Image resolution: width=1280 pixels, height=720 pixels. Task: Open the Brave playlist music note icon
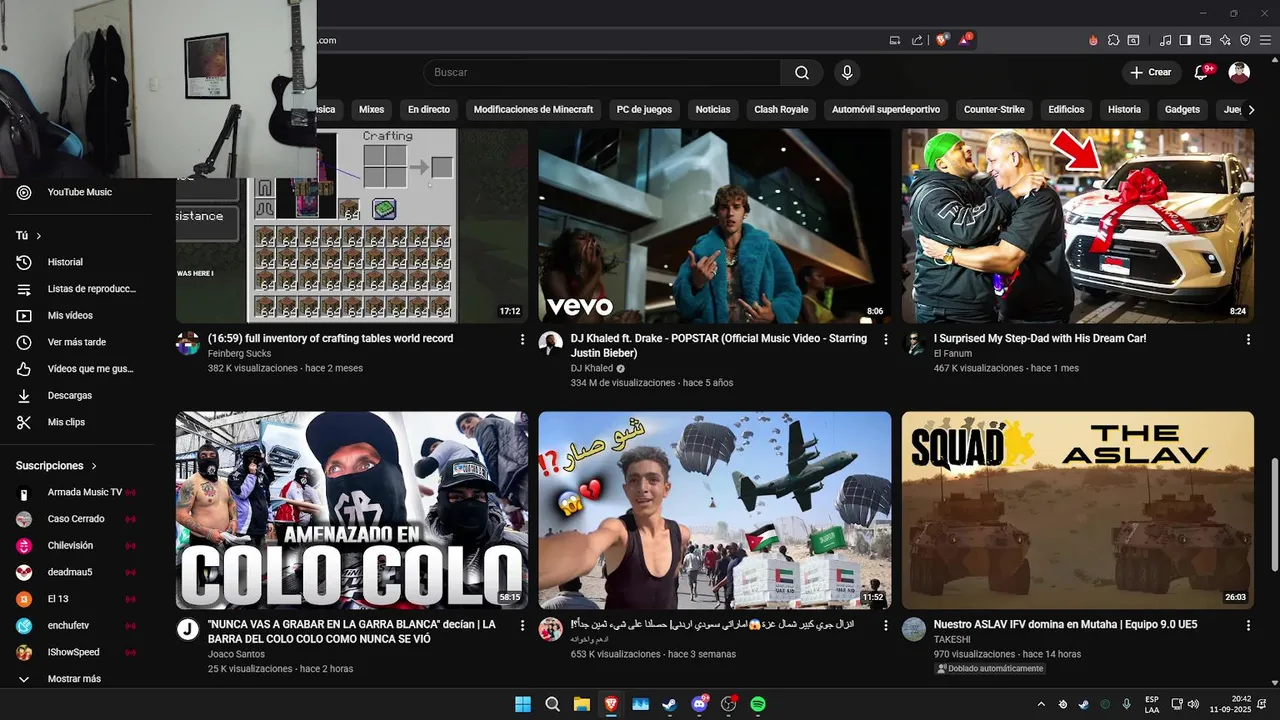[1166, 40]
